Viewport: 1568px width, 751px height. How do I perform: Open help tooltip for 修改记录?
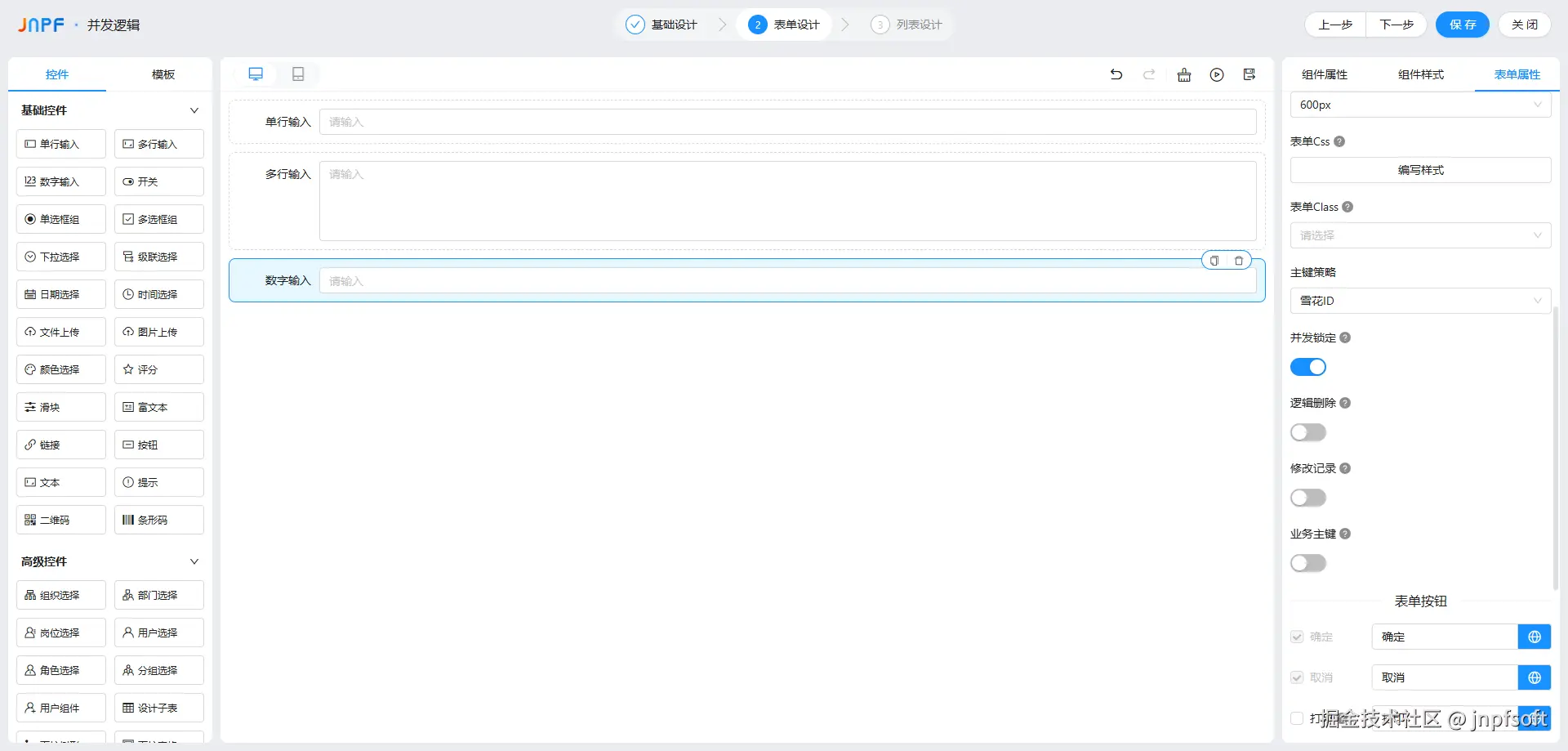tap(1345, 468)
